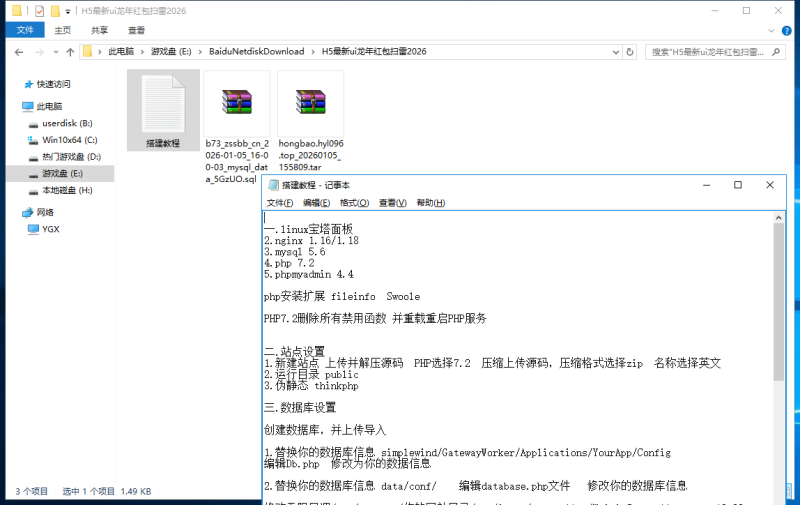
Task: Click the '3.伪静态 thinkphp' line
Action: (311, 386)
